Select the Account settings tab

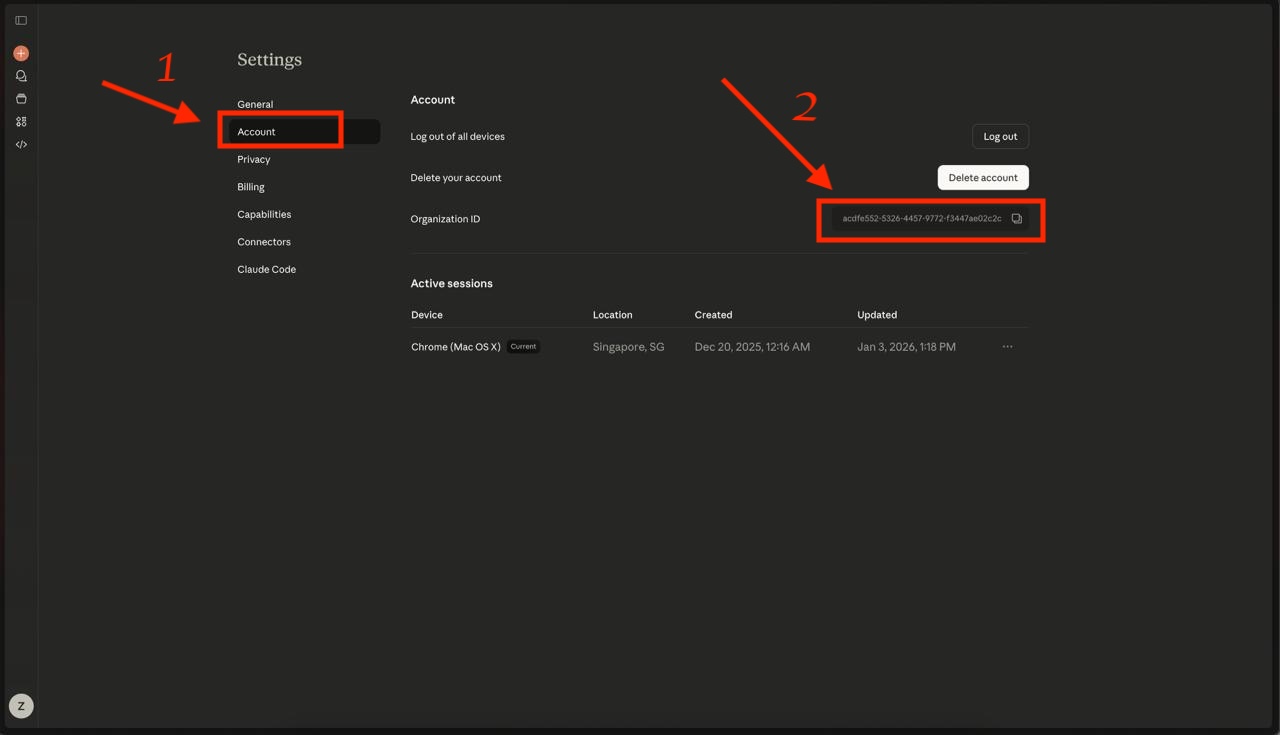(257, 132)
